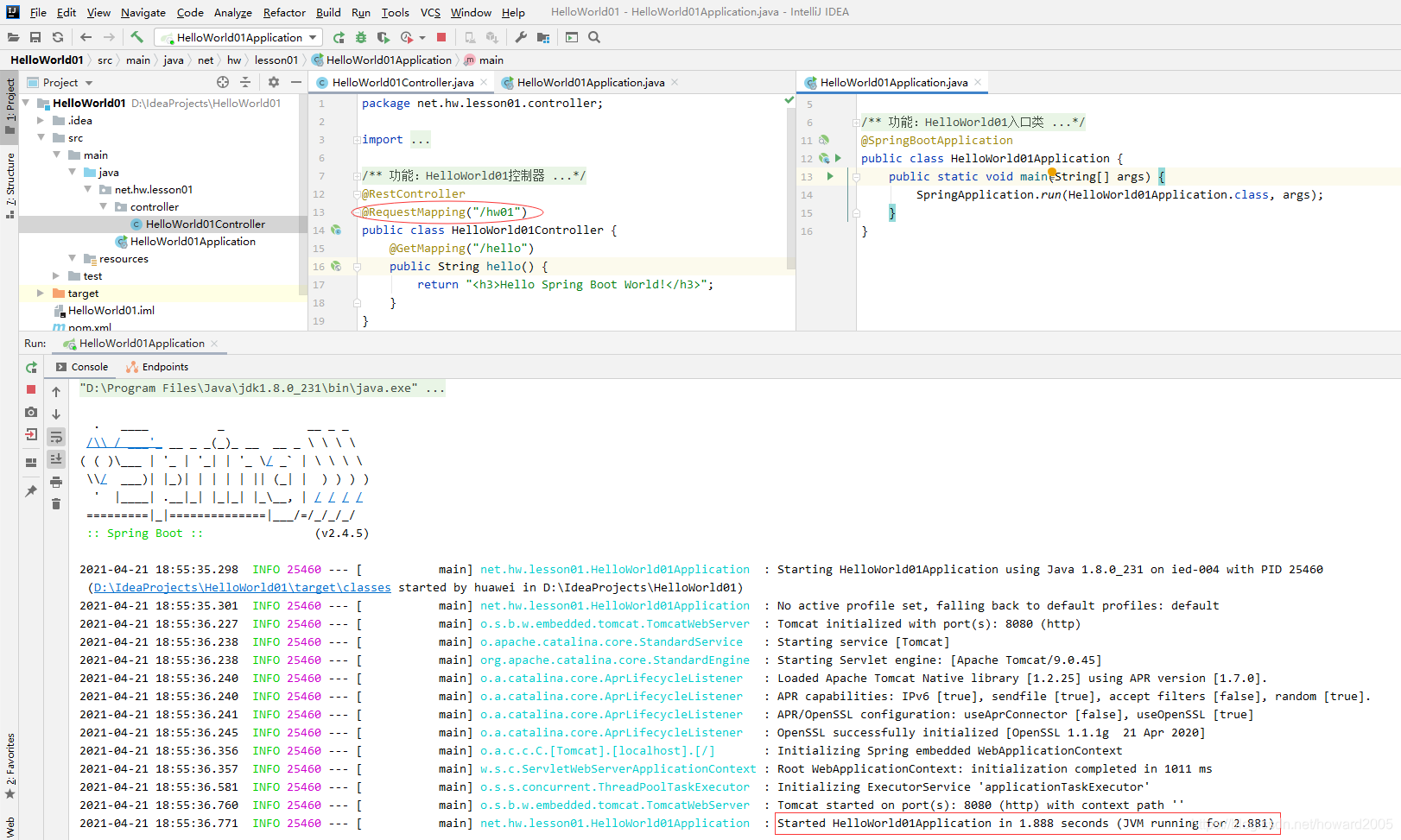Click the Synchronize/reload toolbar icon
This screenshot has width=1401, height=840.
tap(58, 37)
